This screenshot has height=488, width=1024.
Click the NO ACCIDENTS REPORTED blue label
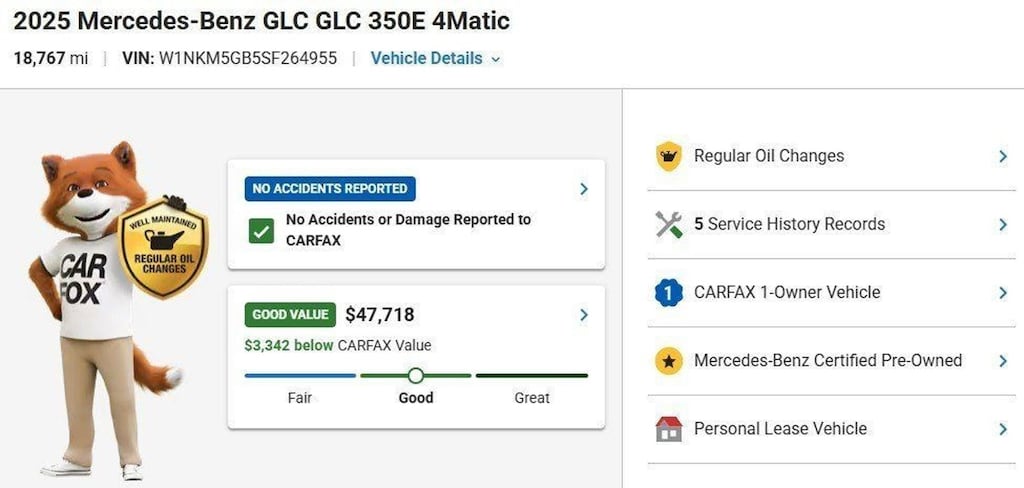click(x=330, y=189)
